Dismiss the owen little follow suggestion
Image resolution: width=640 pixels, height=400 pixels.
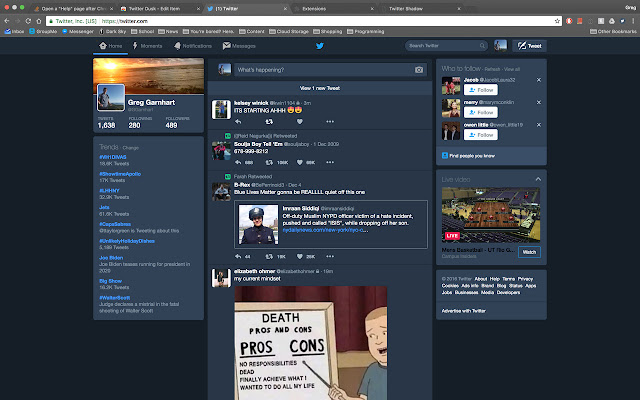click(539, 126)
